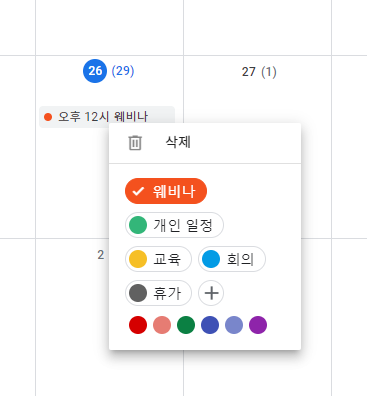
Task: Click the gray dot on 휴가 chip
Action: pos(138,293)
